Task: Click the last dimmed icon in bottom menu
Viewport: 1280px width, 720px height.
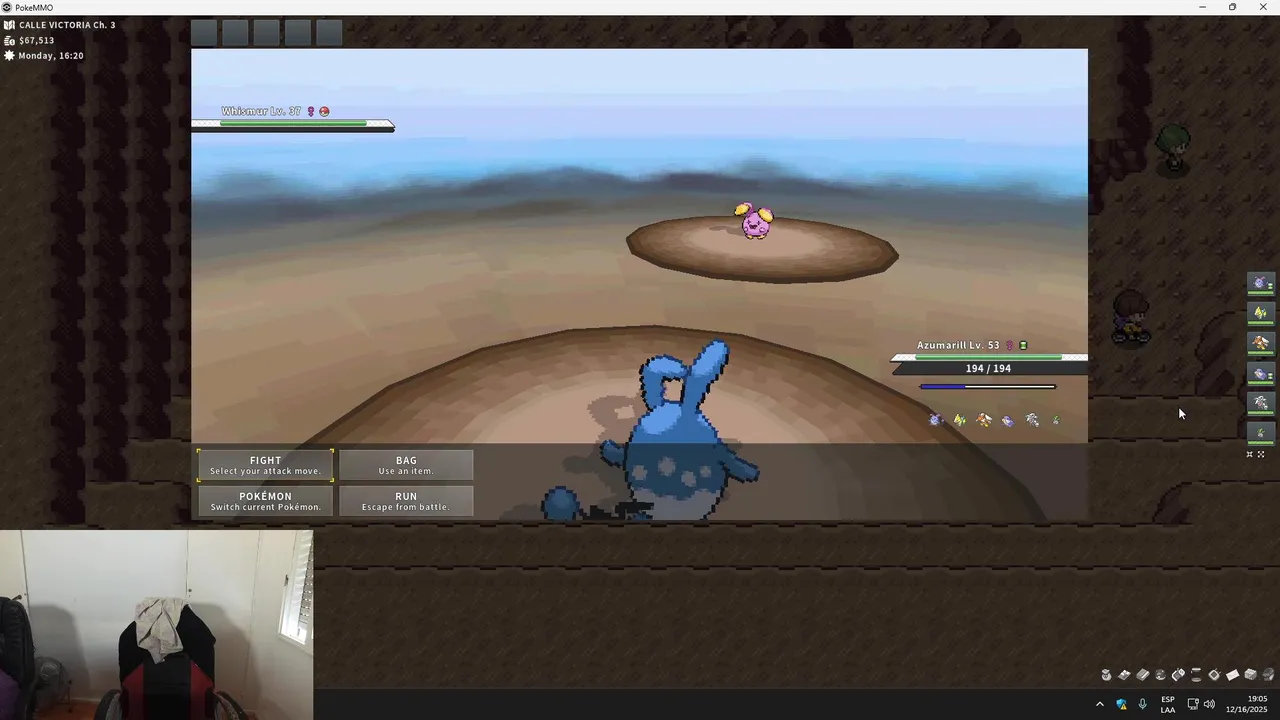Action: (1269, 675)
